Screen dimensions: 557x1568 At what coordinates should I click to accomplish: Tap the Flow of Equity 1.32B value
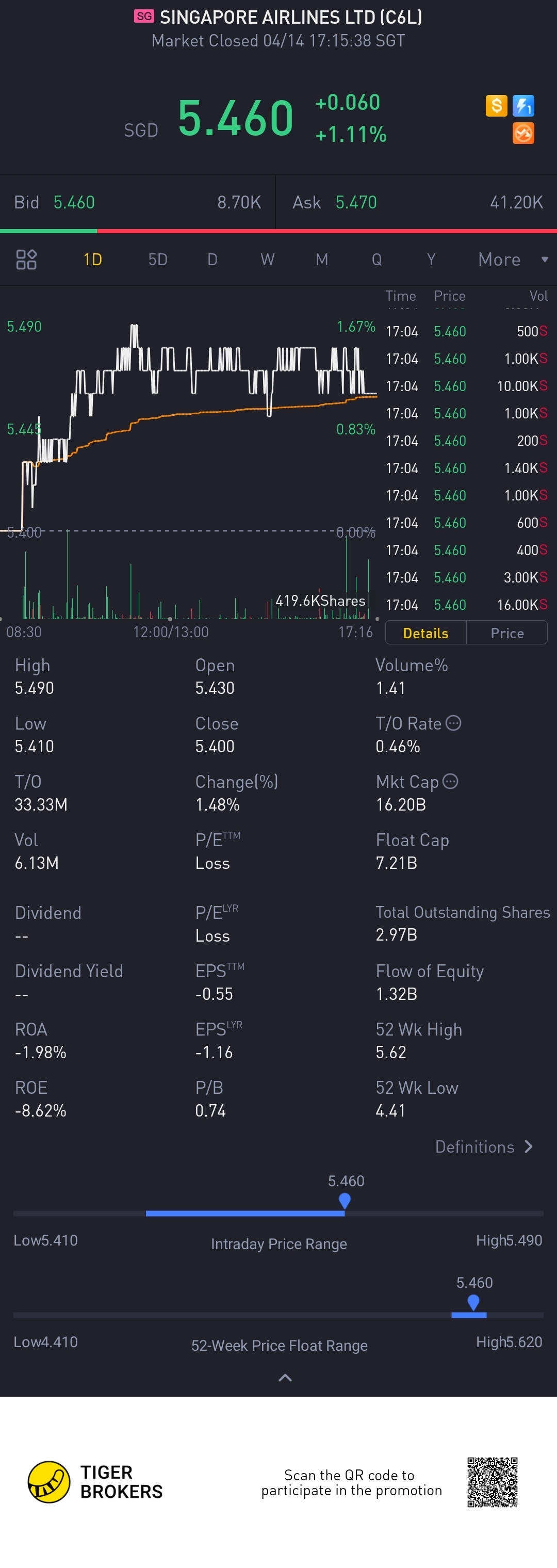[x=396, y=994]
